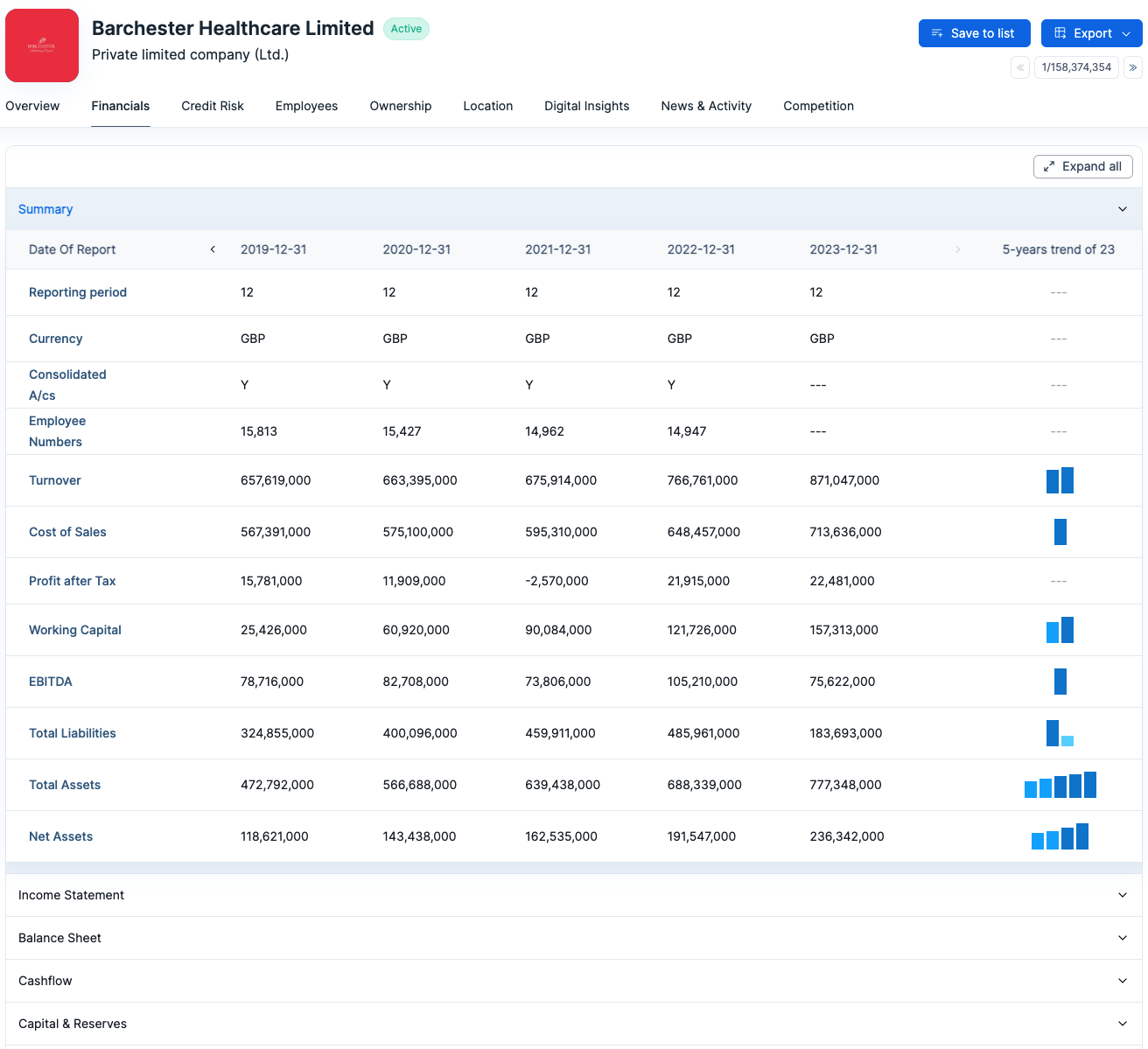Click the record counter 1/158,374,354 field
Image resolution: width=1148 pixels, height=1049 pixels.
(1076, 67)
